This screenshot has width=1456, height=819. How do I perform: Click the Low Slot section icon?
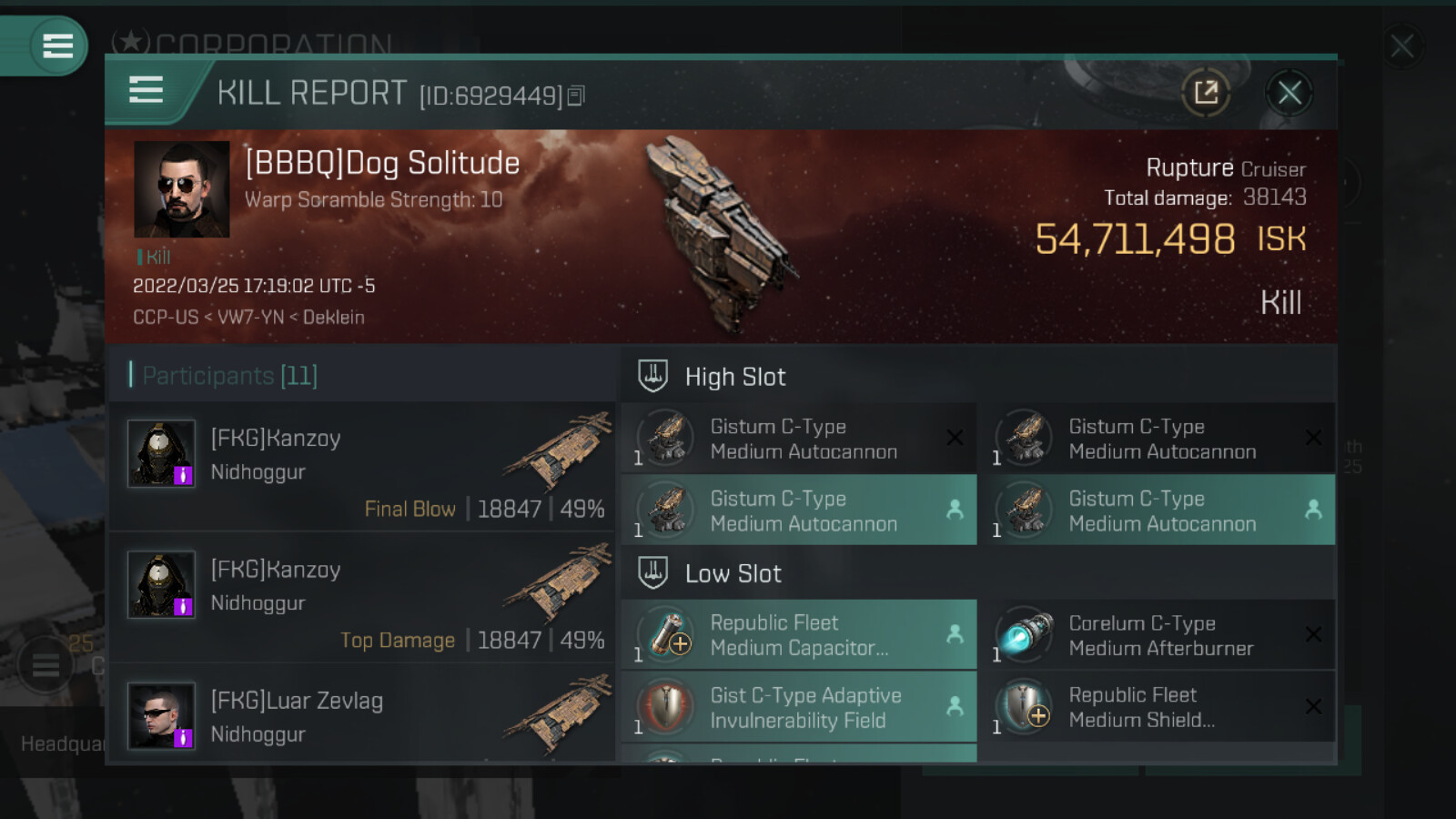click(x=652, y=572)
